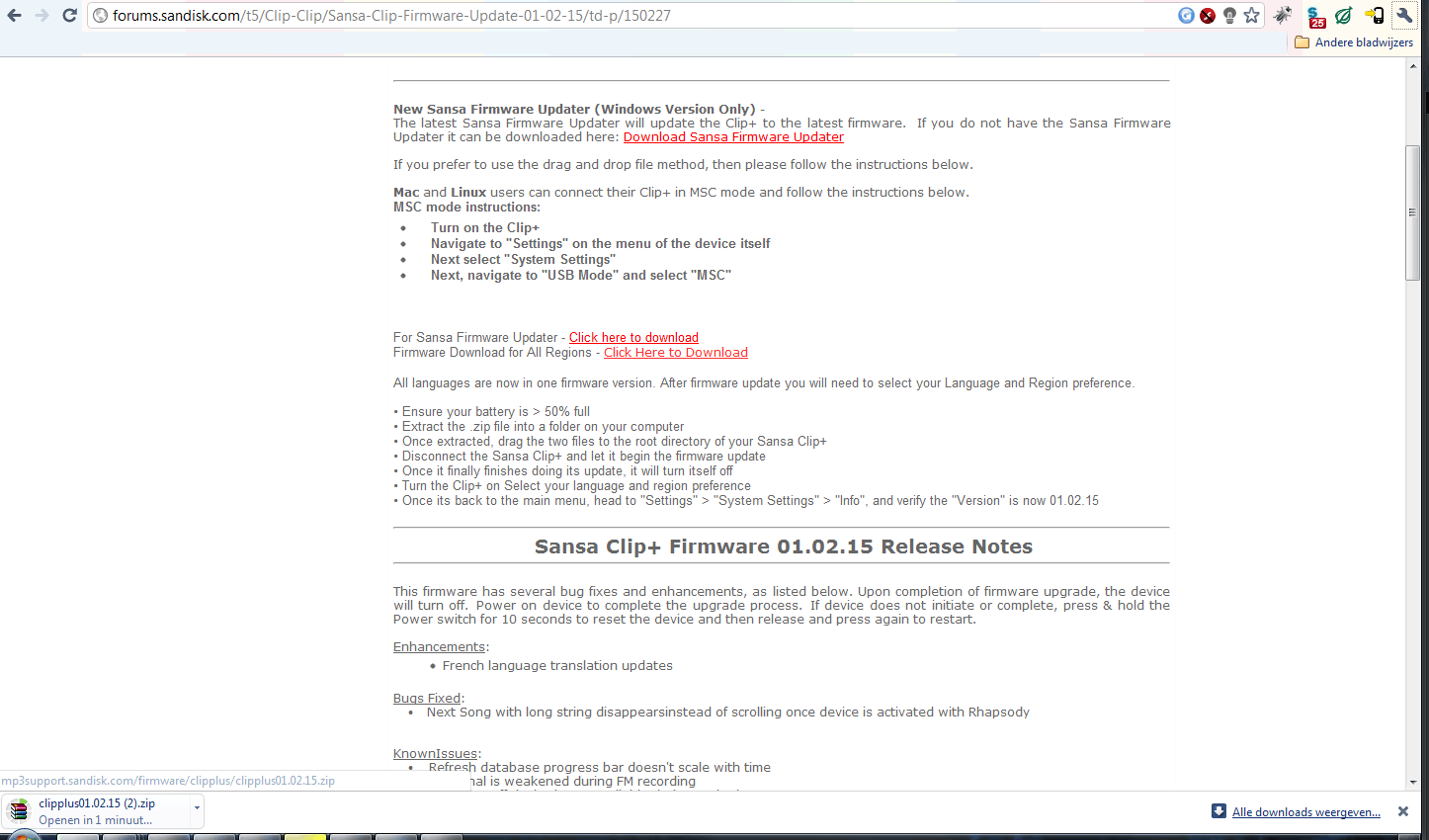Click the 'Sansa Clip+ Firmware 01.02.15 Release Notes' heading

(783, 546)
